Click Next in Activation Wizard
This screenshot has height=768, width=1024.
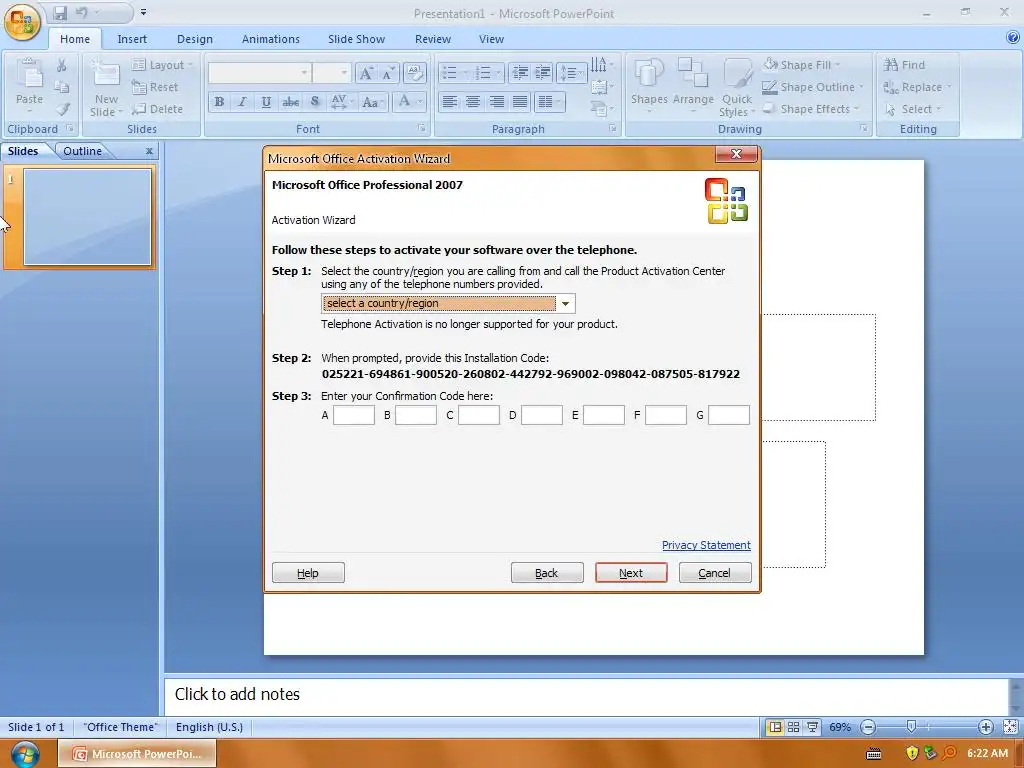click(631, 573)
